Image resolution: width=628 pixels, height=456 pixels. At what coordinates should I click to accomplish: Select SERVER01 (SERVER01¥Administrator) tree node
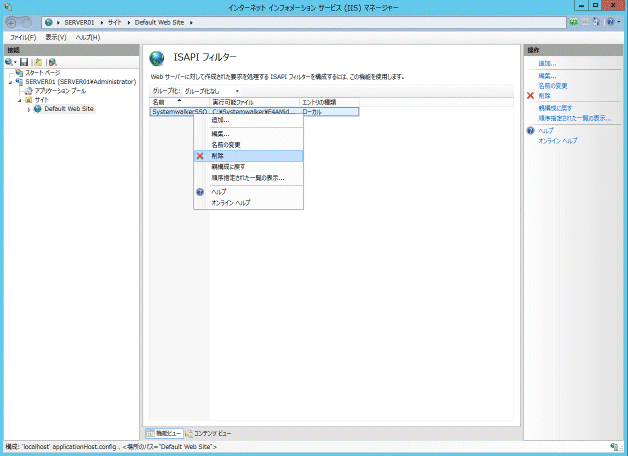81,82
